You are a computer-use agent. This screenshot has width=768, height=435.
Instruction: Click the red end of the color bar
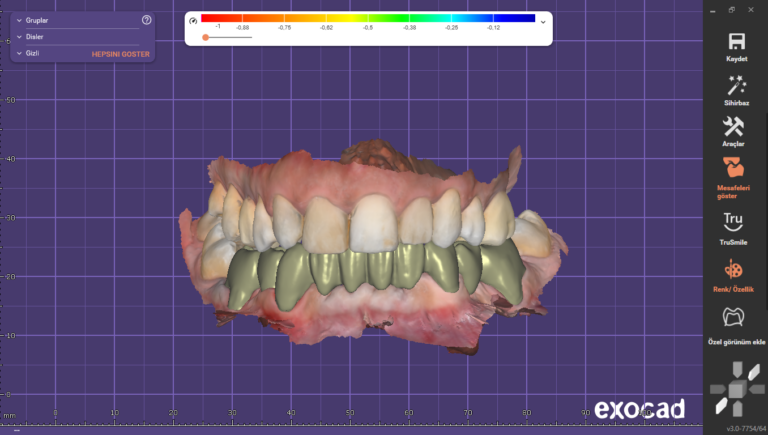coord(206,18)
